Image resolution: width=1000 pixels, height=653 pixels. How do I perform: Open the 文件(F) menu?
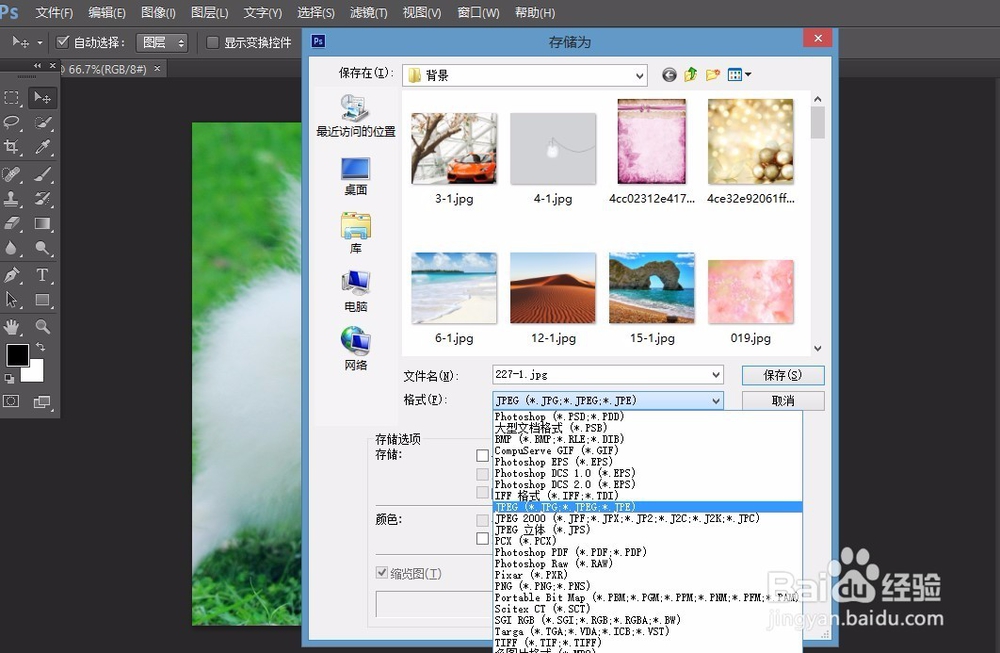(x=54, y=13)
